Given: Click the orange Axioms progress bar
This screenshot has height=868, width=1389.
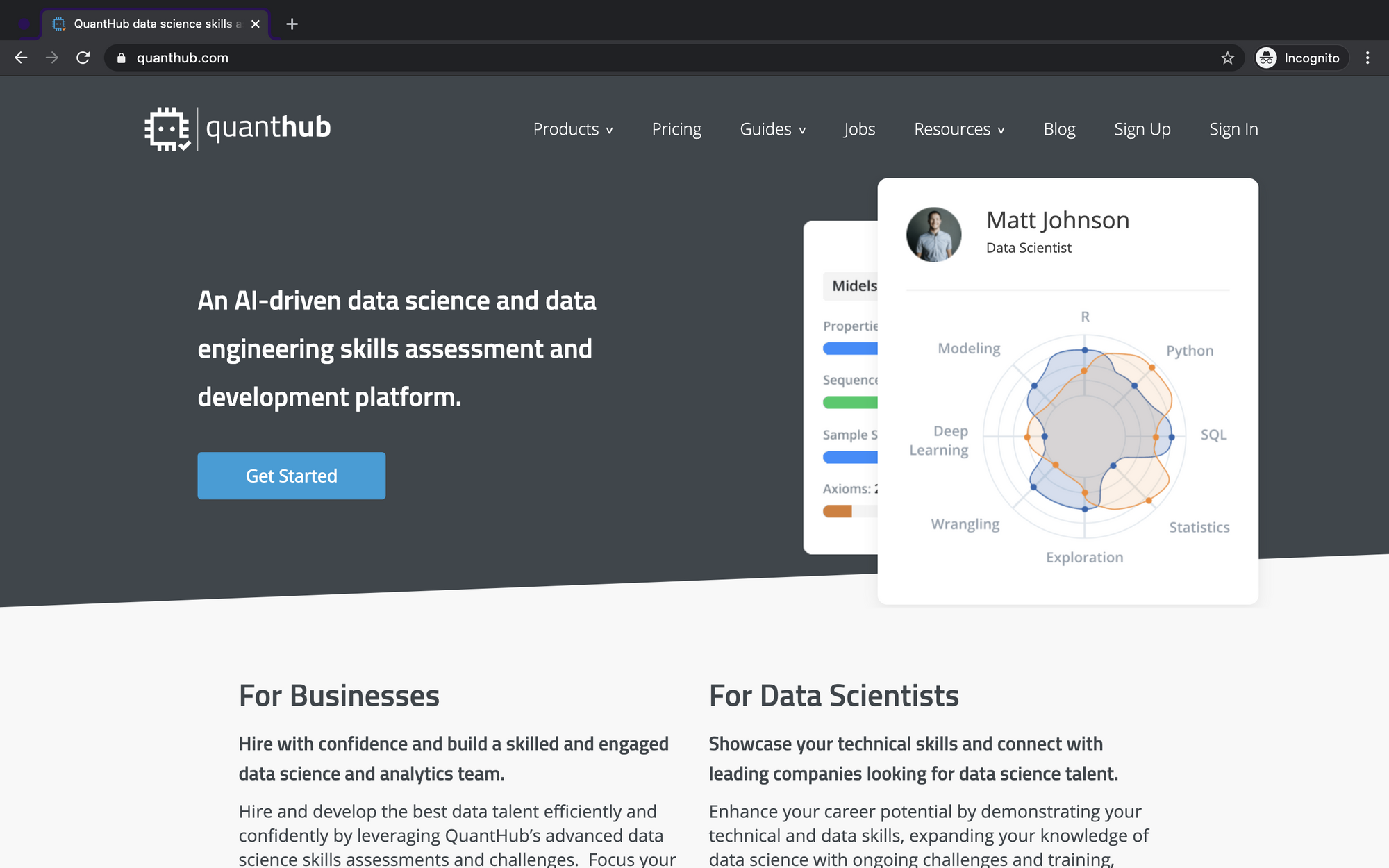Looking at the screenshot, I should (838, 511).
